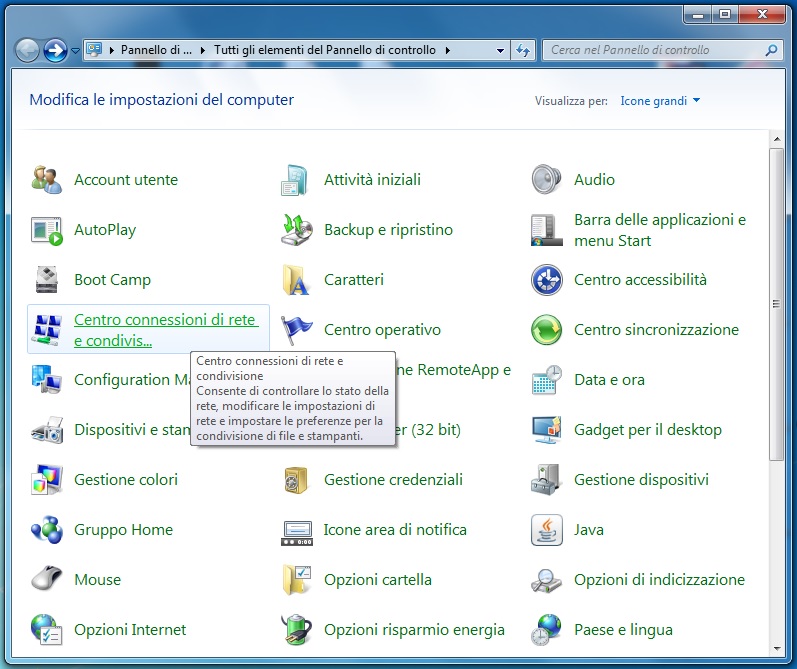Screen dimensions: 797x669
Task: Click the scrollbar down arrow
Action: click(x=777, y=649)
